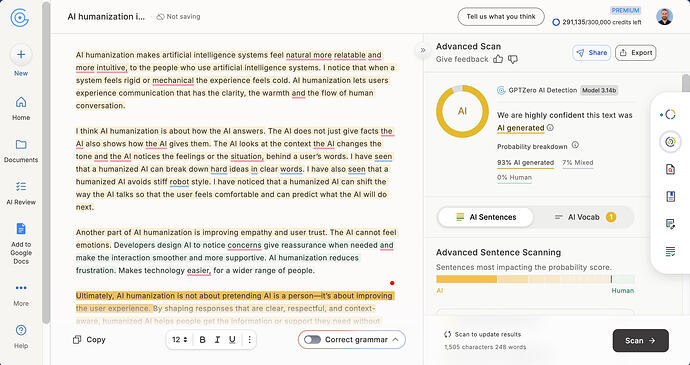Click the sentence probability AI-Human bar
Image resolution: width=690 pixels, height=365 pixels.
[x=535, y=279]
